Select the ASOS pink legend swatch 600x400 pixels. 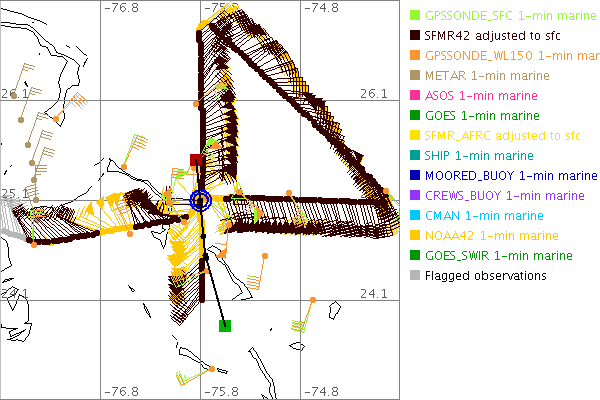(x=415, y=96)
